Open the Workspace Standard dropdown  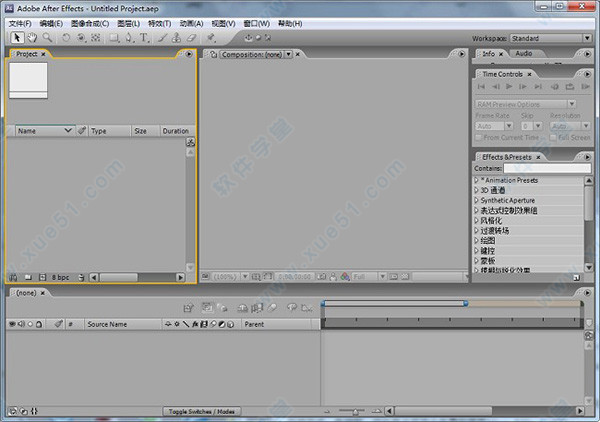[x=551, y=38]
